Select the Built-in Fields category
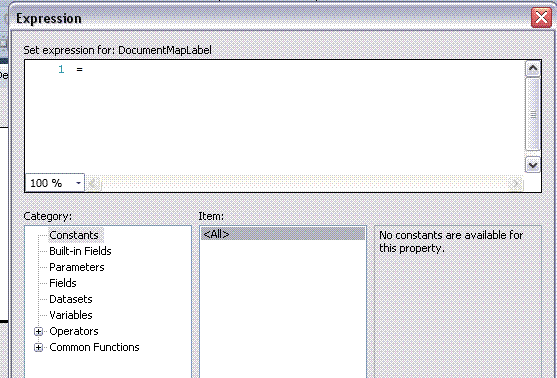The width and height of the screenshot is (557, 378). (80, 251)
